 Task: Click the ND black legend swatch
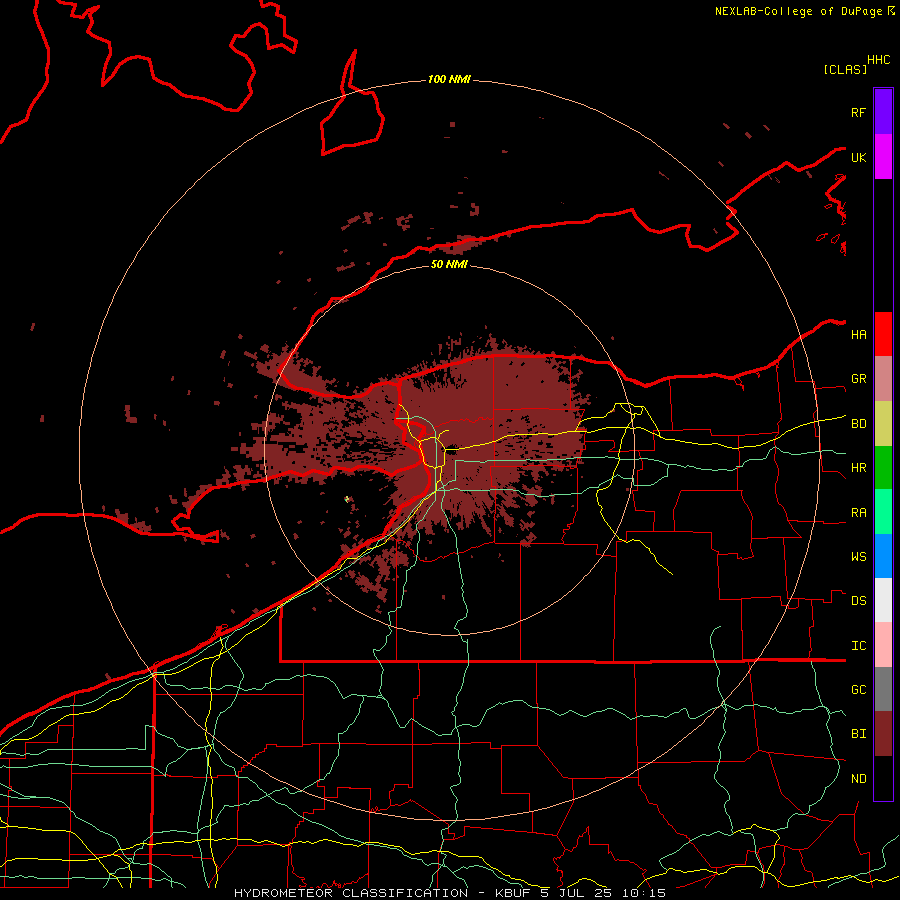[x=883, y=778]
